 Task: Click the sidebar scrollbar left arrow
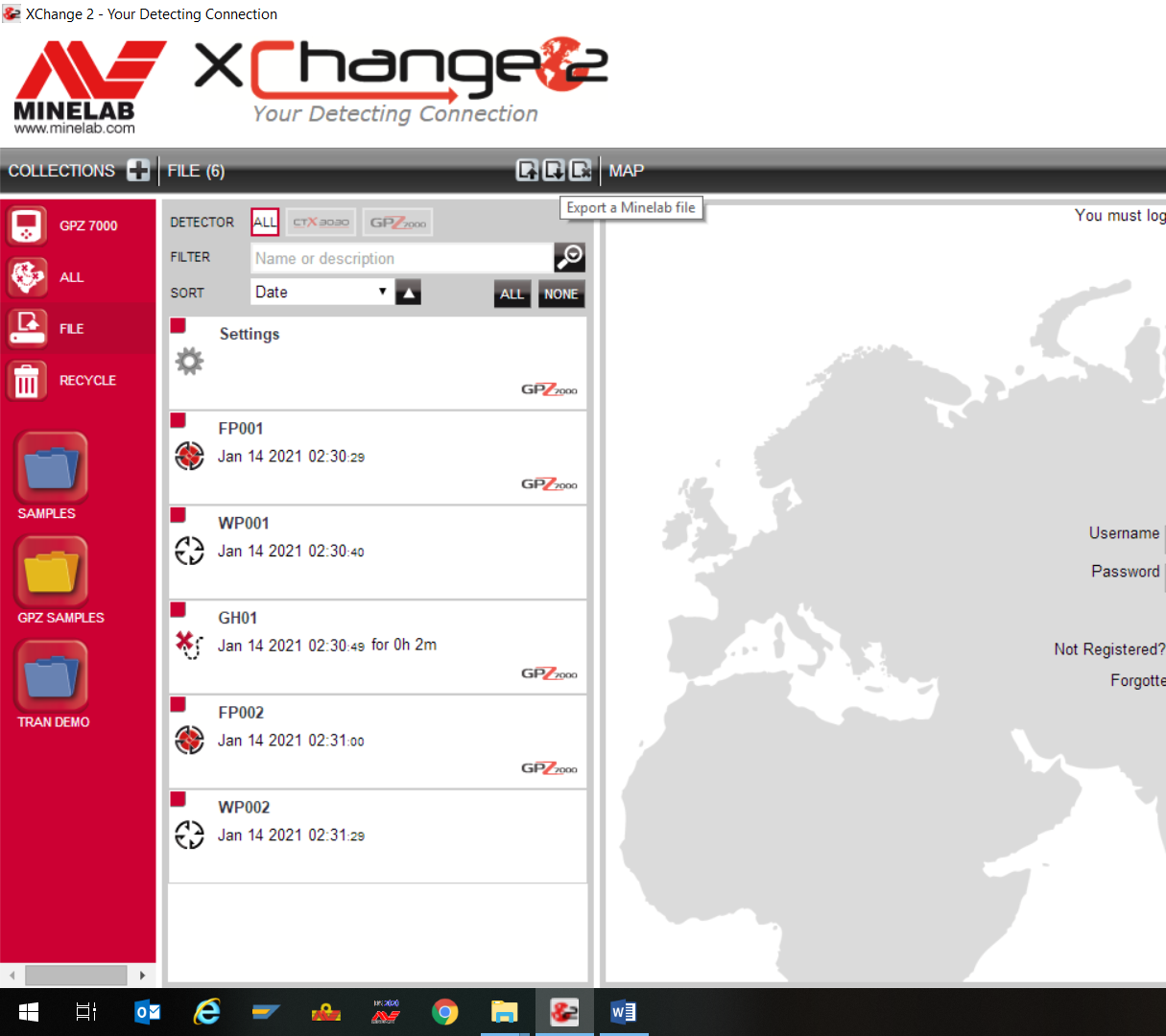(x=12, y=976)
